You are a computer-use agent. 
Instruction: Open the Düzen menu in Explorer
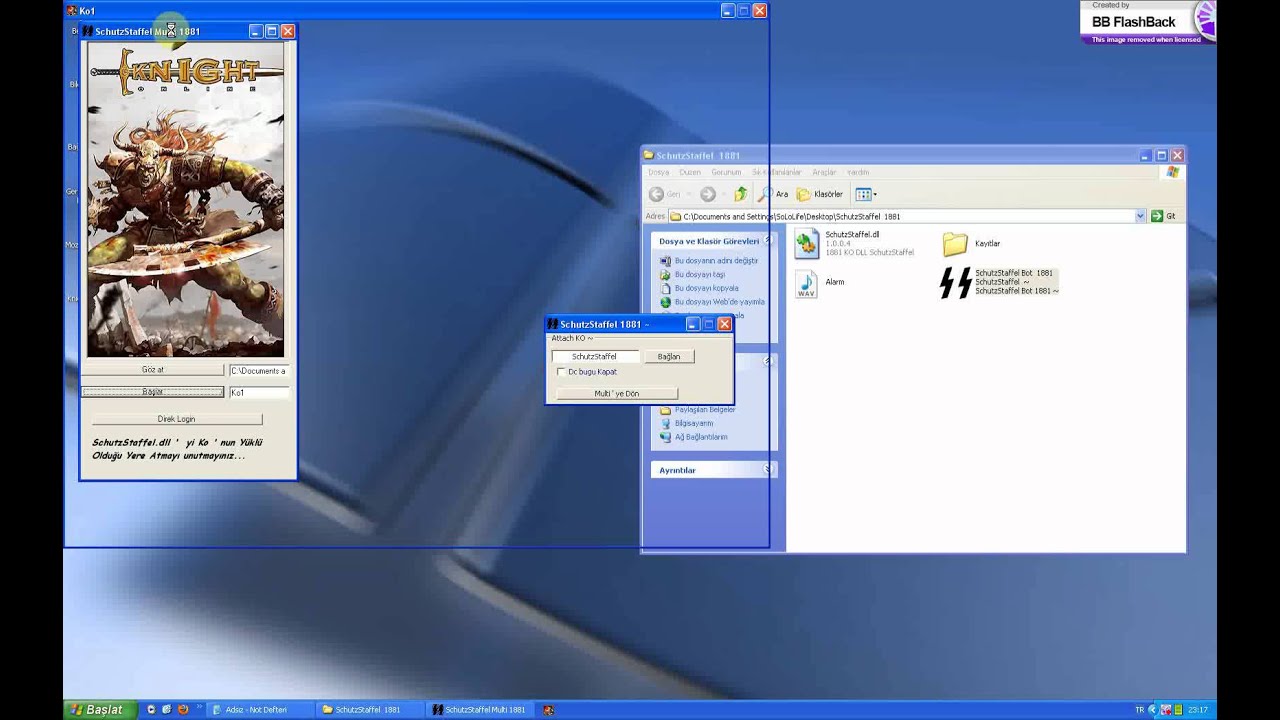(x=690, y=172)
